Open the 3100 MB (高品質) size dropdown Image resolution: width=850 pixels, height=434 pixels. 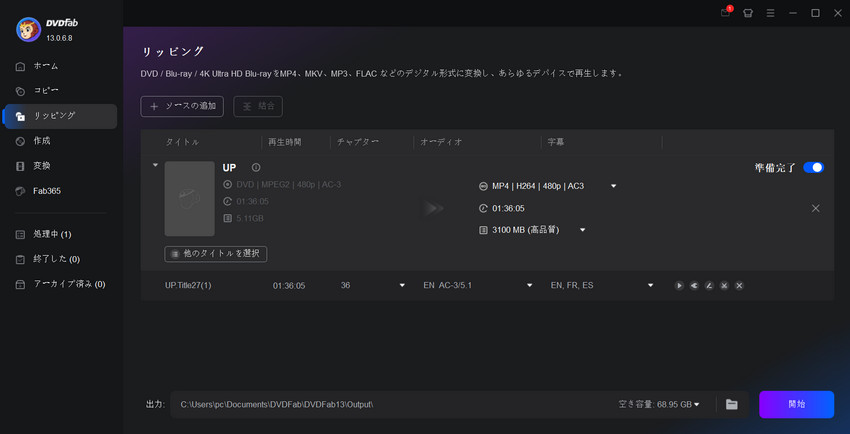(583, 230)
